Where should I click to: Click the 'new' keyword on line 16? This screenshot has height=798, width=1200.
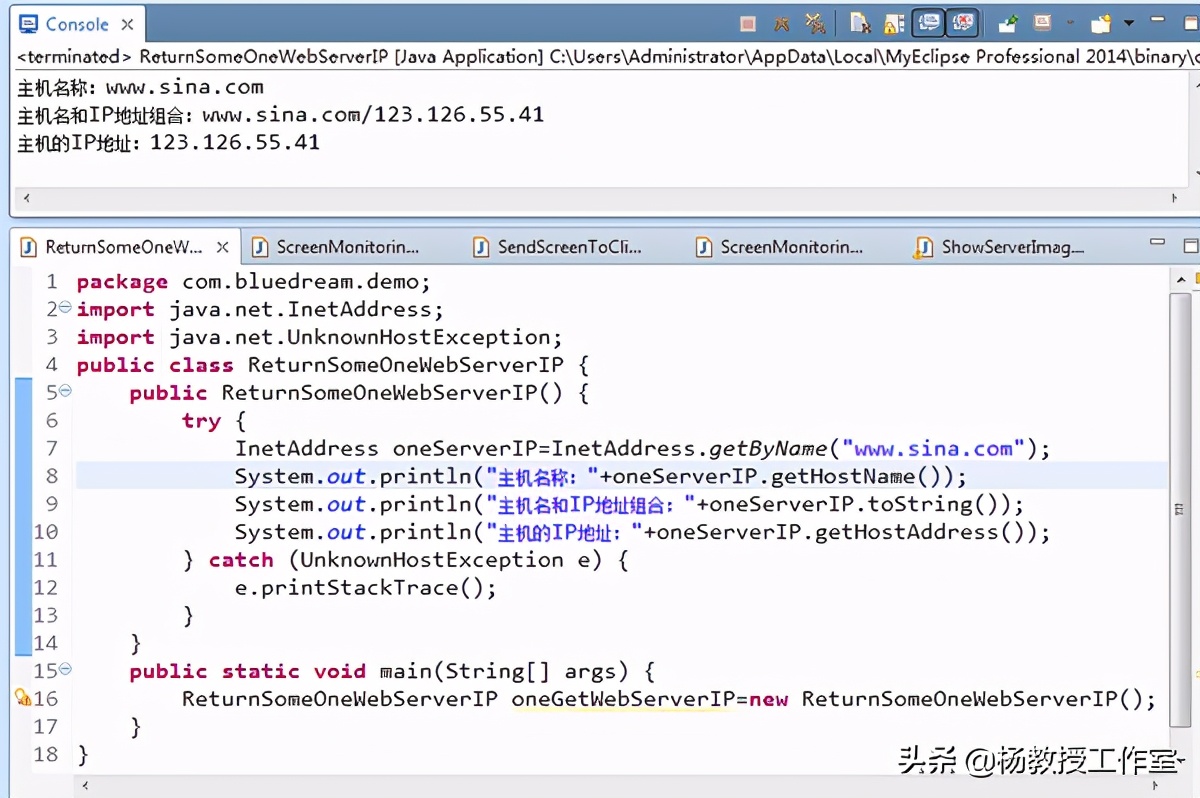768,699
